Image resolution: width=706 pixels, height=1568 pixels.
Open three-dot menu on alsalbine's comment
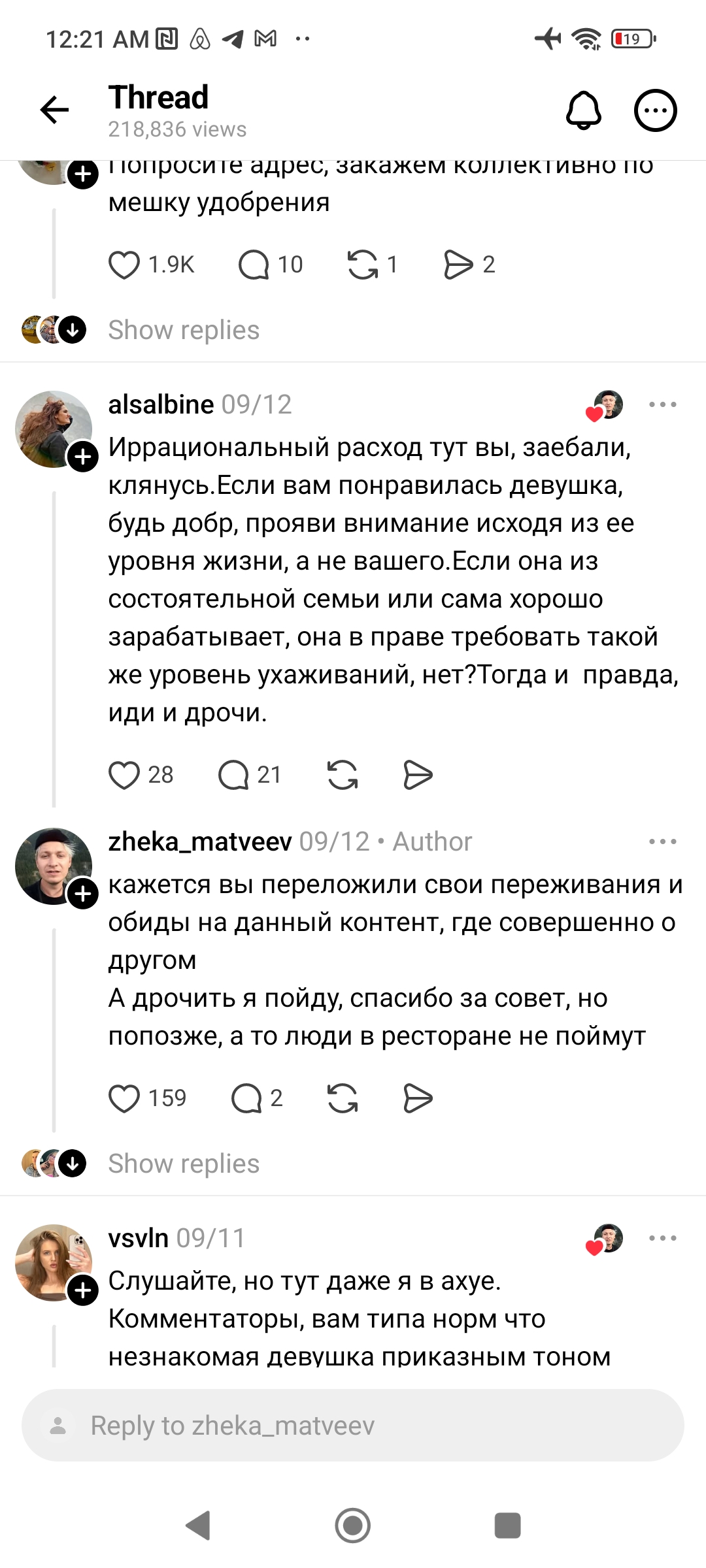pos(662,404)
